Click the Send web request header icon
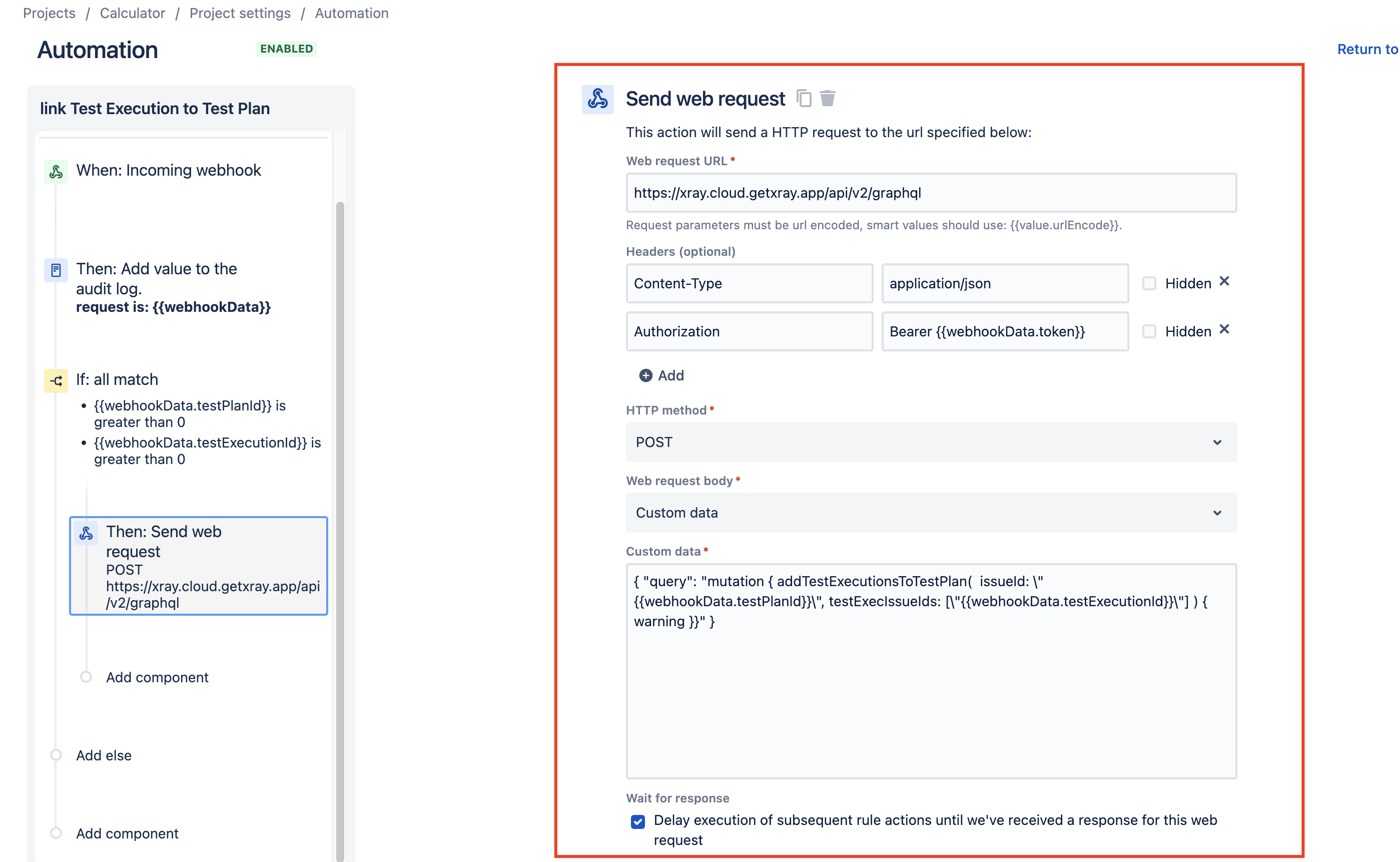This screenshot has height=862, width=1400. tap(597, 99)
